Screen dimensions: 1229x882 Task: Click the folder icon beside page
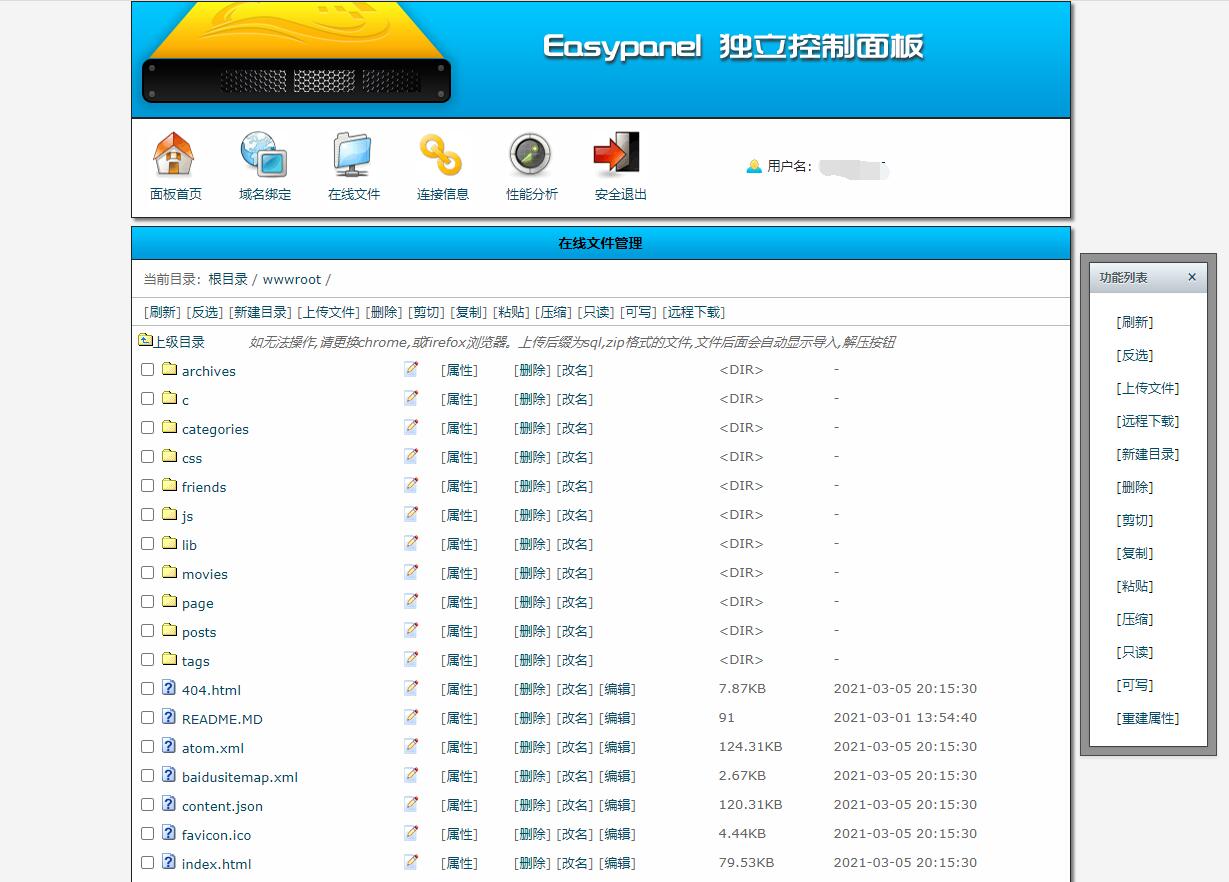click(169, 601)
